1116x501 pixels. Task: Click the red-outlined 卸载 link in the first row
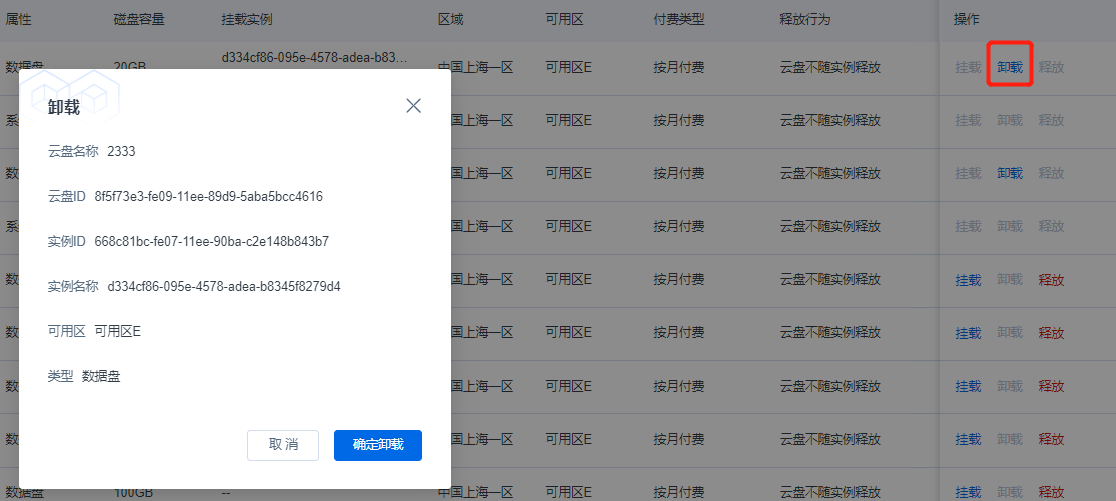pyautogui.click(x=1010, y=68)
